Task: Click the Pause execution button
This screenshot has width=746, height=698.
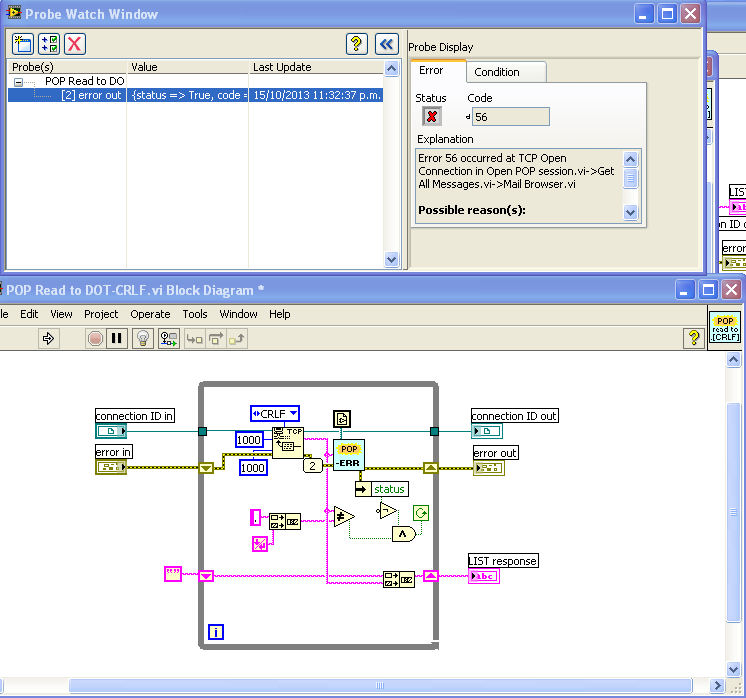Action: 117,338
